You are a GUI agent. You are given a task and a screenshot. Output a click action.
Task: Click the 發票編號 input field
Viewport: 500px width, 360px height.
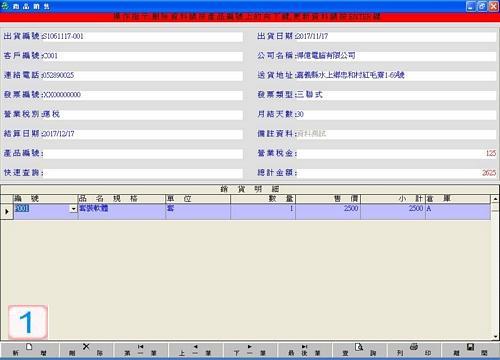pos(143,95)
